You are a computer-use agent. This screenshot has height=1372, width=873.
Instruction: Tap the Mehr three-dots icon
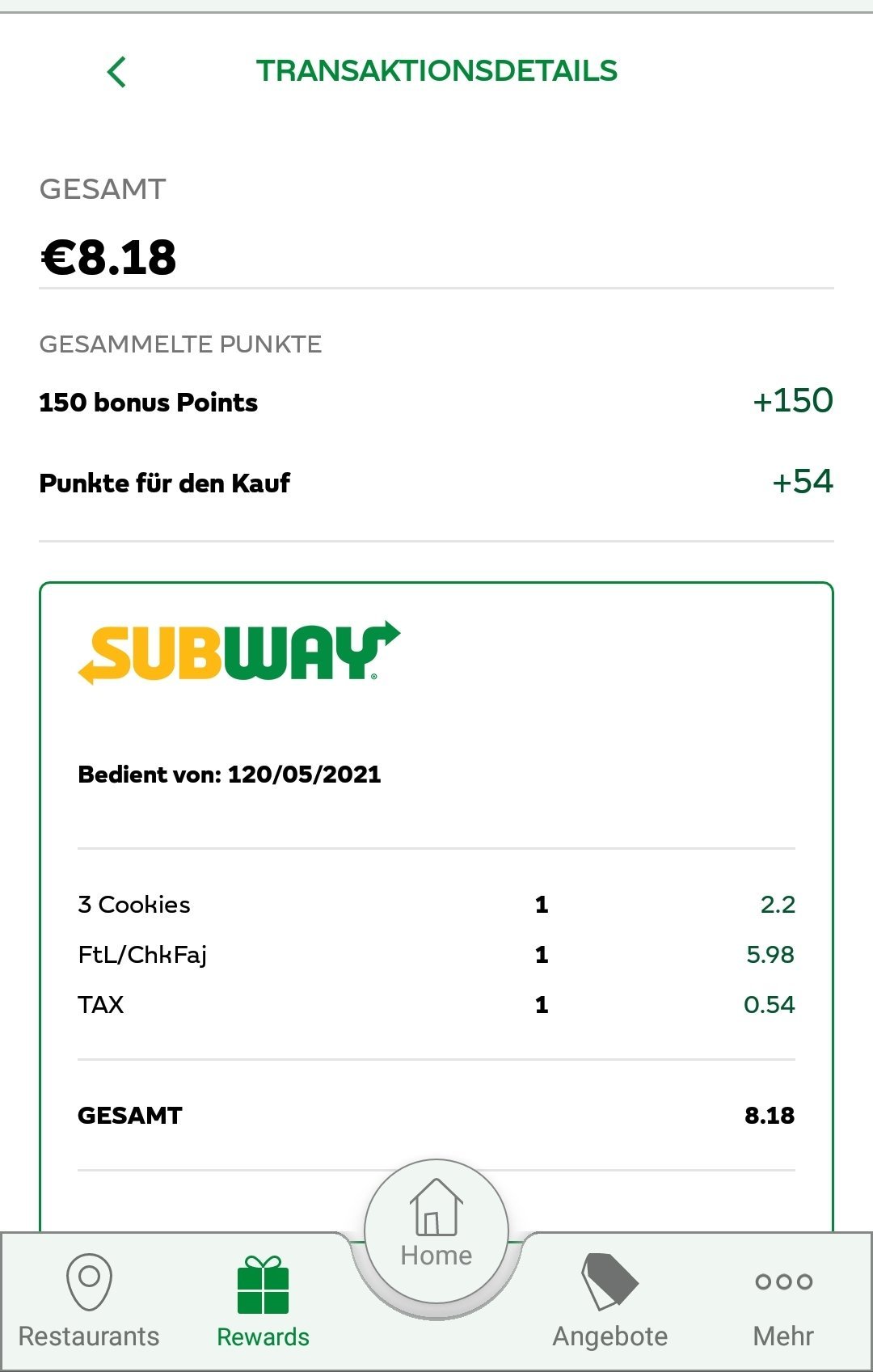tap(783, 1281)
